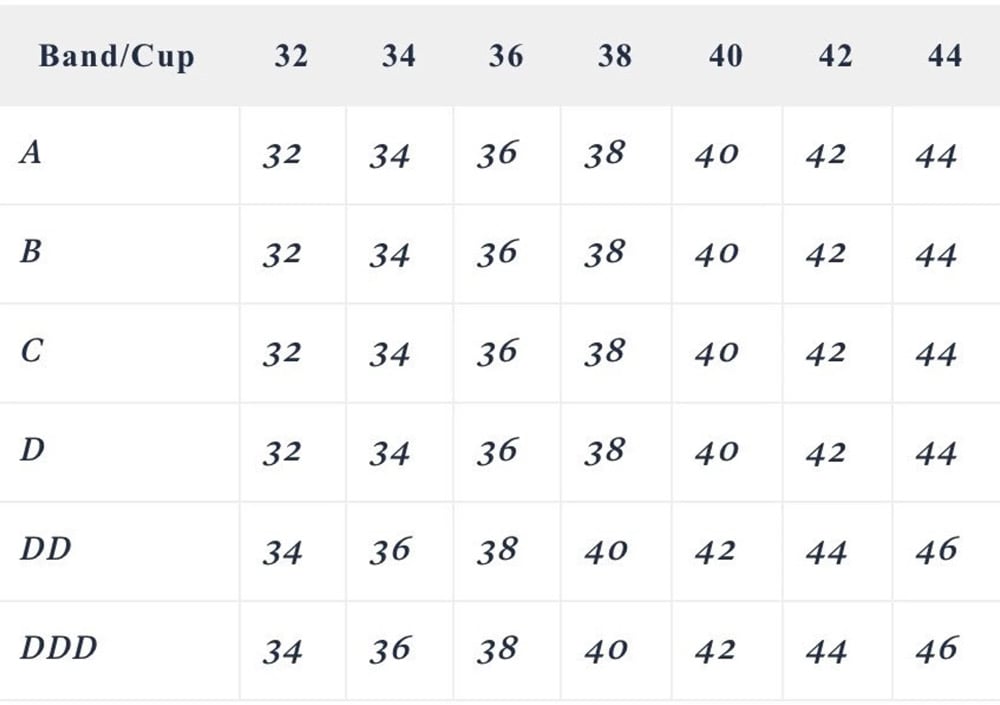Screen dimensions: 1000x705
Task: Click the 46 value in DD row
Action: point(936,550)
